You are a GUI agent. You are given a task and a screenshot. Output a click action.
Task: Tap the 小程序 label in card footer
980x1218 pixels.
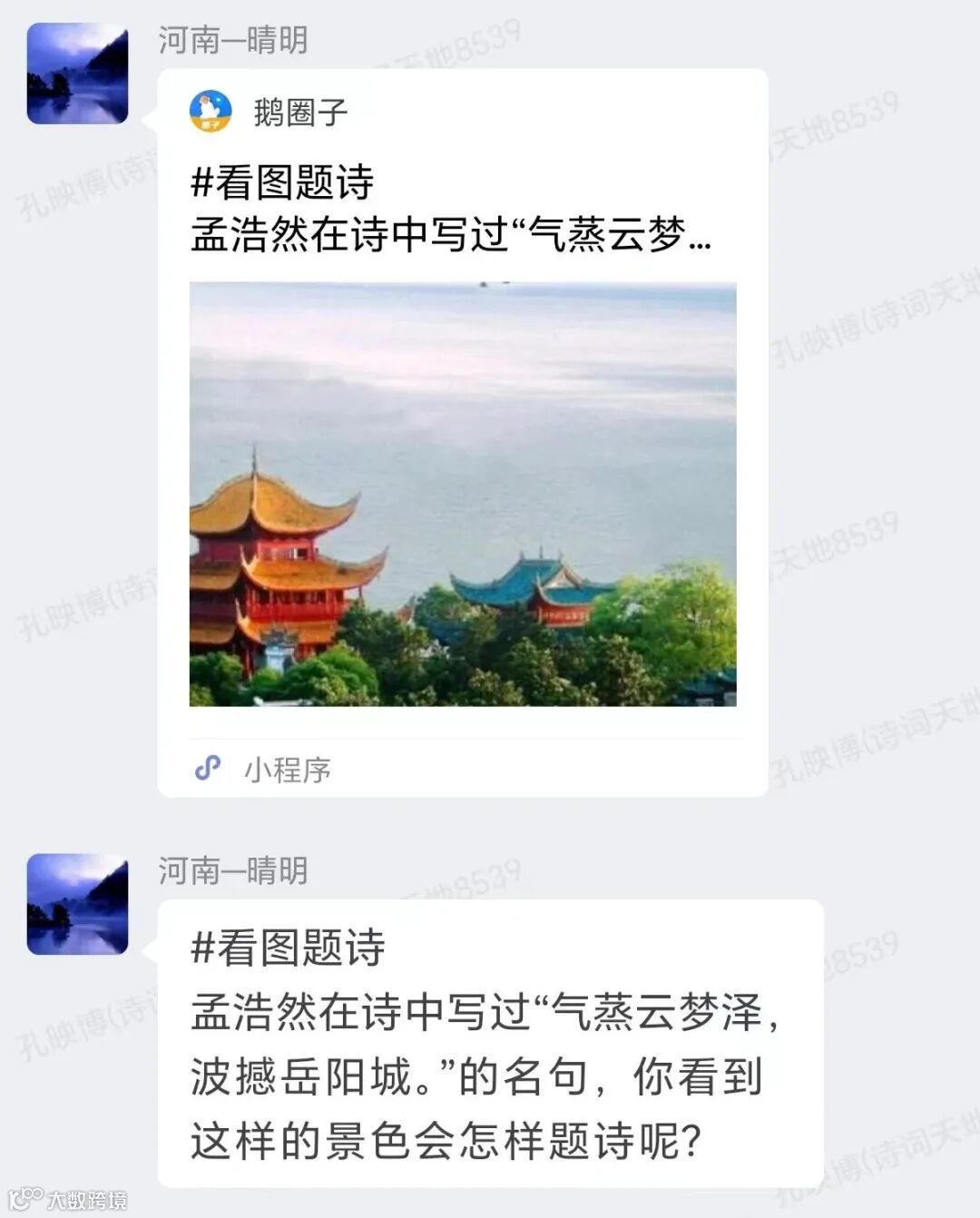(287, 770)
